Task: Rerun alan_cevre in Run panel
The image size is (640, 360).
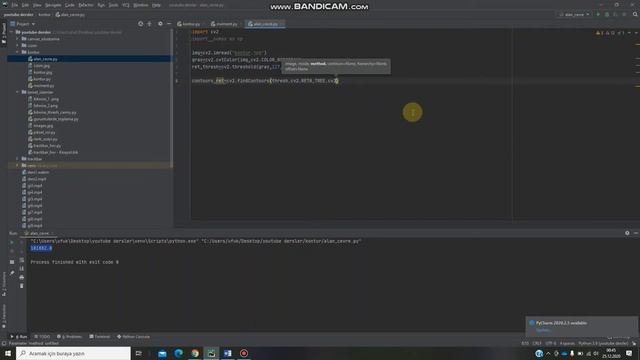Action: 12,242
